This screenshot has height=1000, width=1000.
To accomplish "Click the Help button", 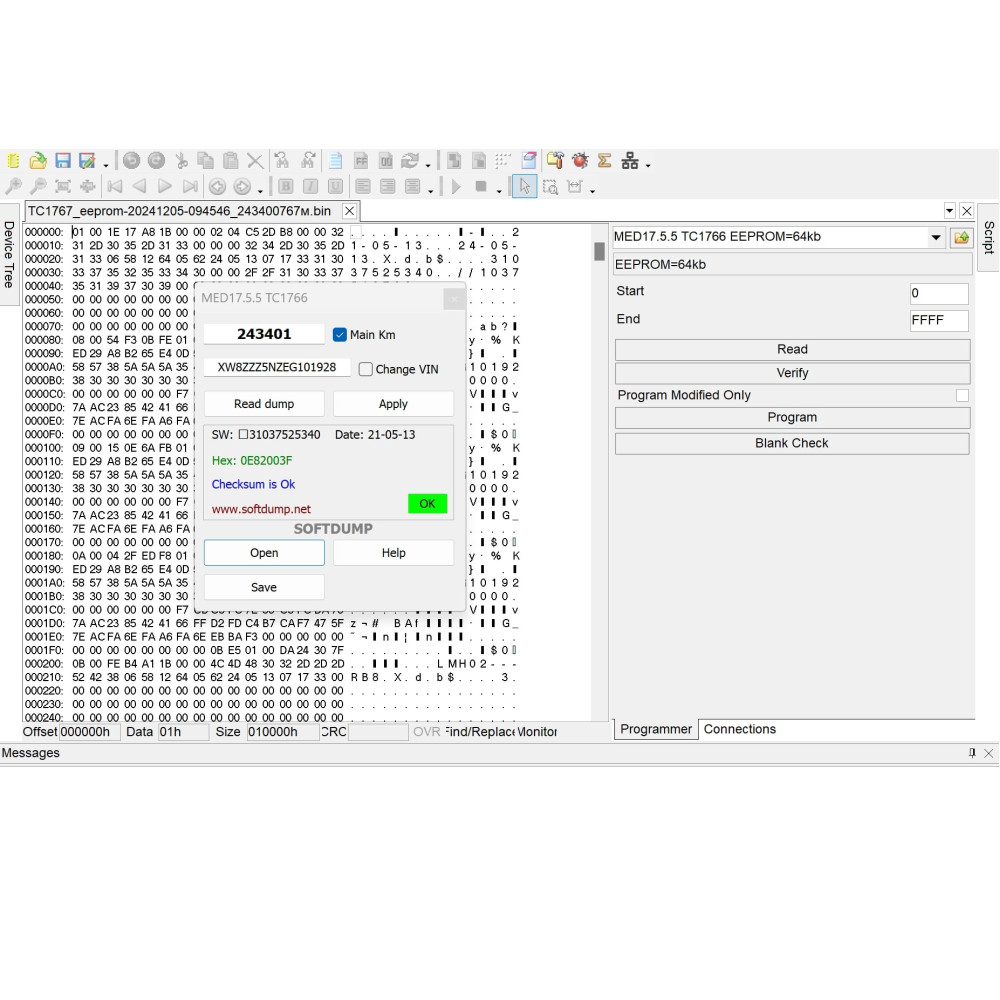I will tap(393, 553).
